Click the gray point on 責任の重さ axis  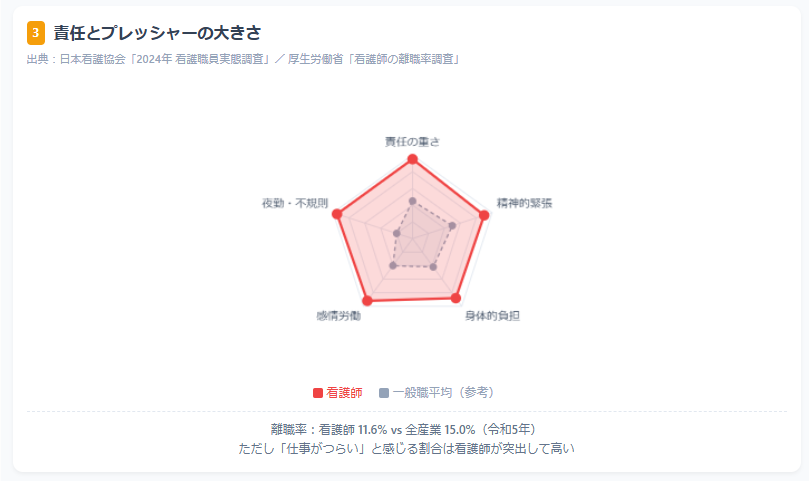point(412,201)
